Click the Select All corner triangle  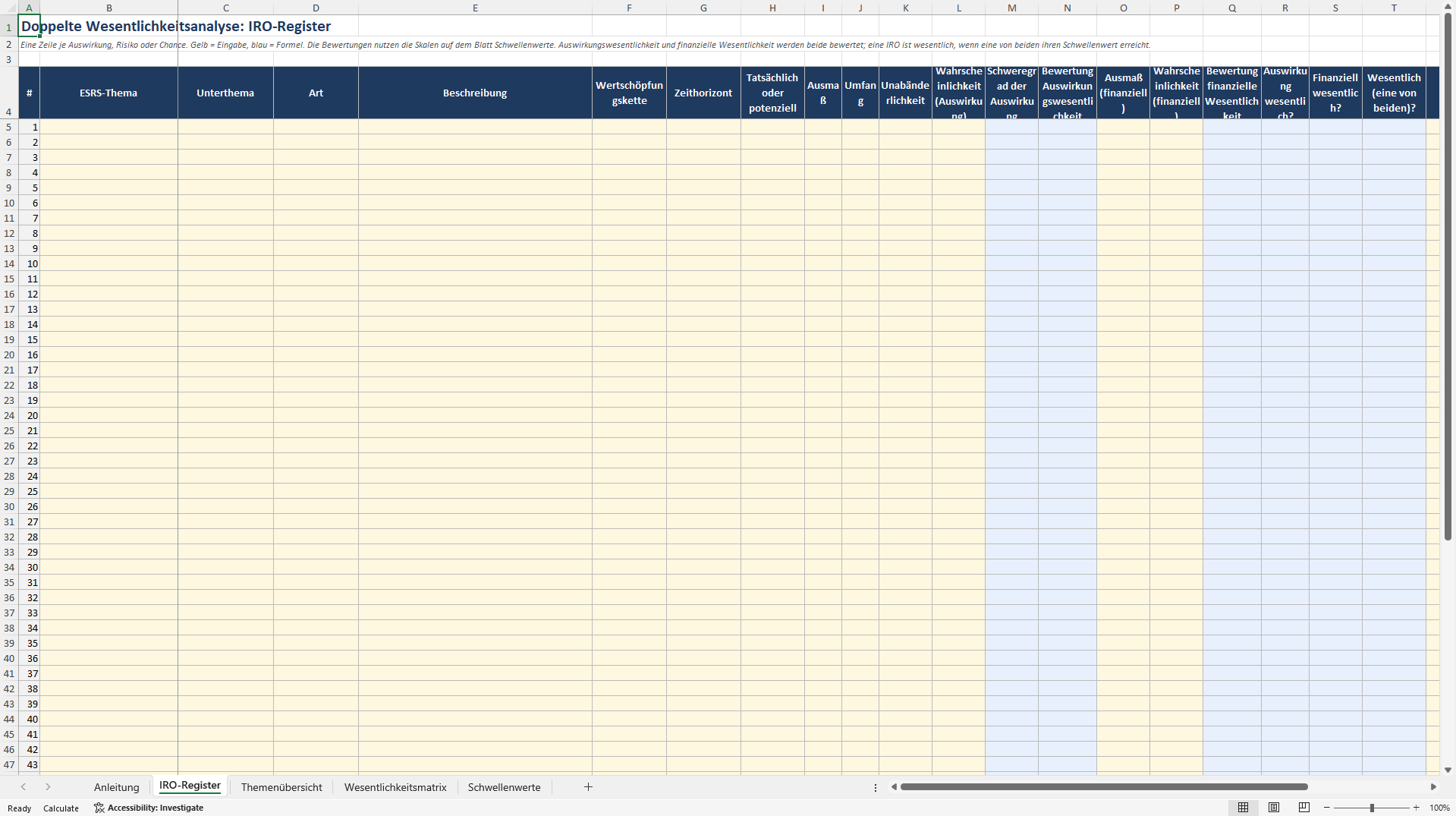point(9,8)
